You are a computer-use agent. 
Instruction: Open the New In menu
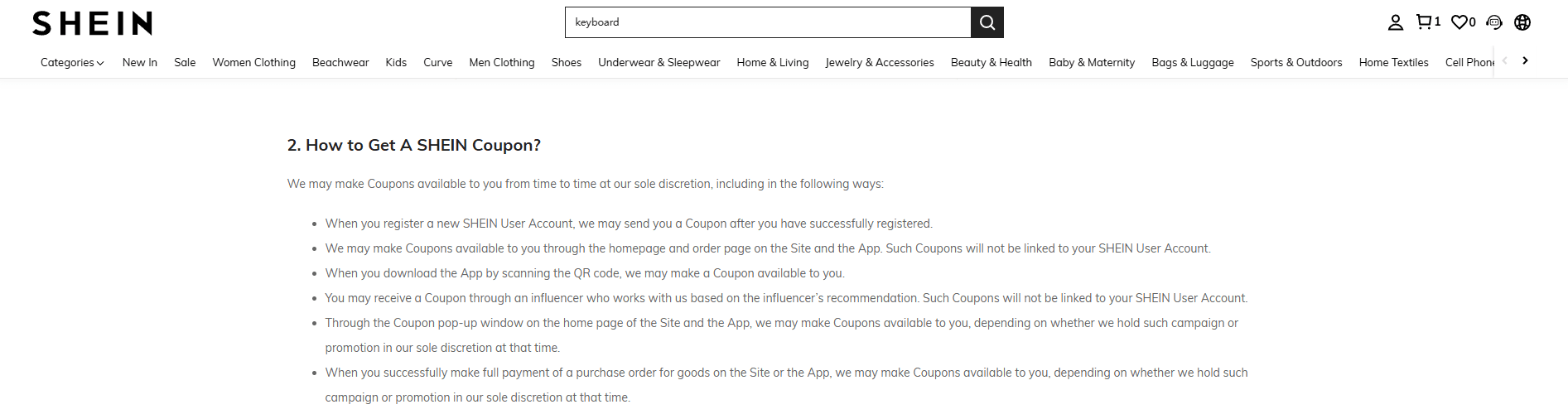pyautogui.click(x=139, y=62)
